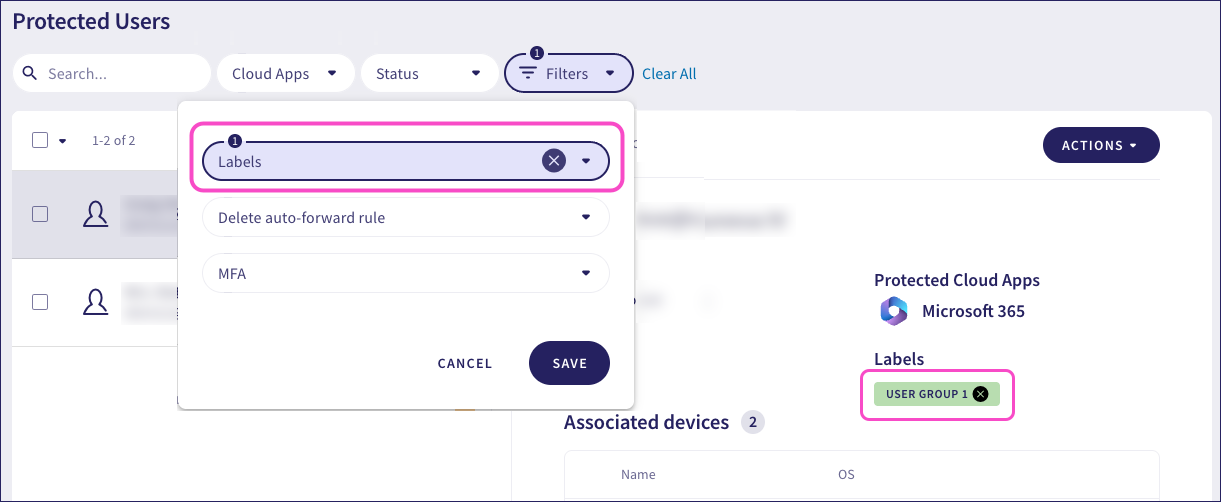Expand the MFA filter dropdown

pos(406,273)
